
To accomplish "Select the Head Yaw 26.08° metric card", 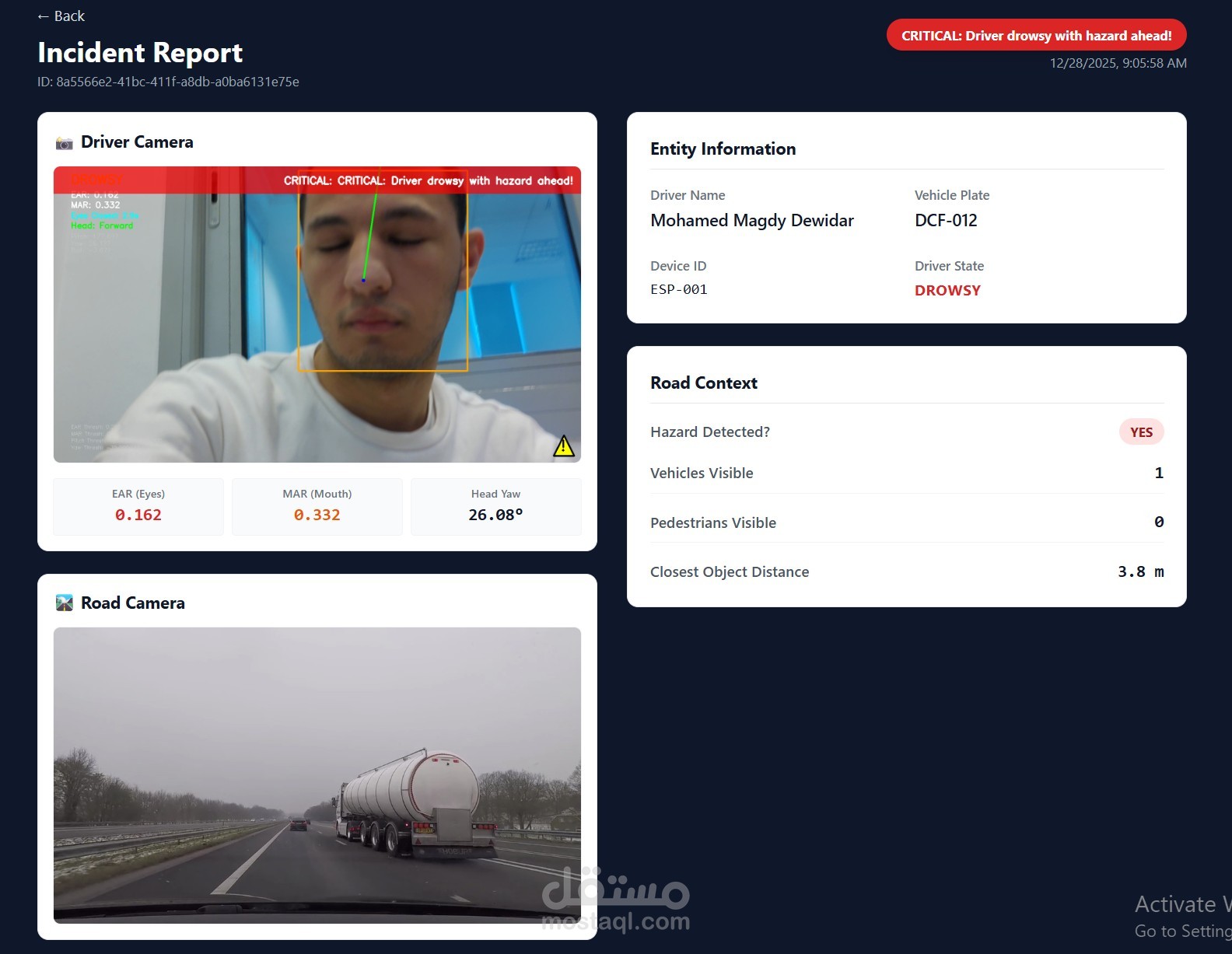I will pyautogui.click(x=496, y=506).
